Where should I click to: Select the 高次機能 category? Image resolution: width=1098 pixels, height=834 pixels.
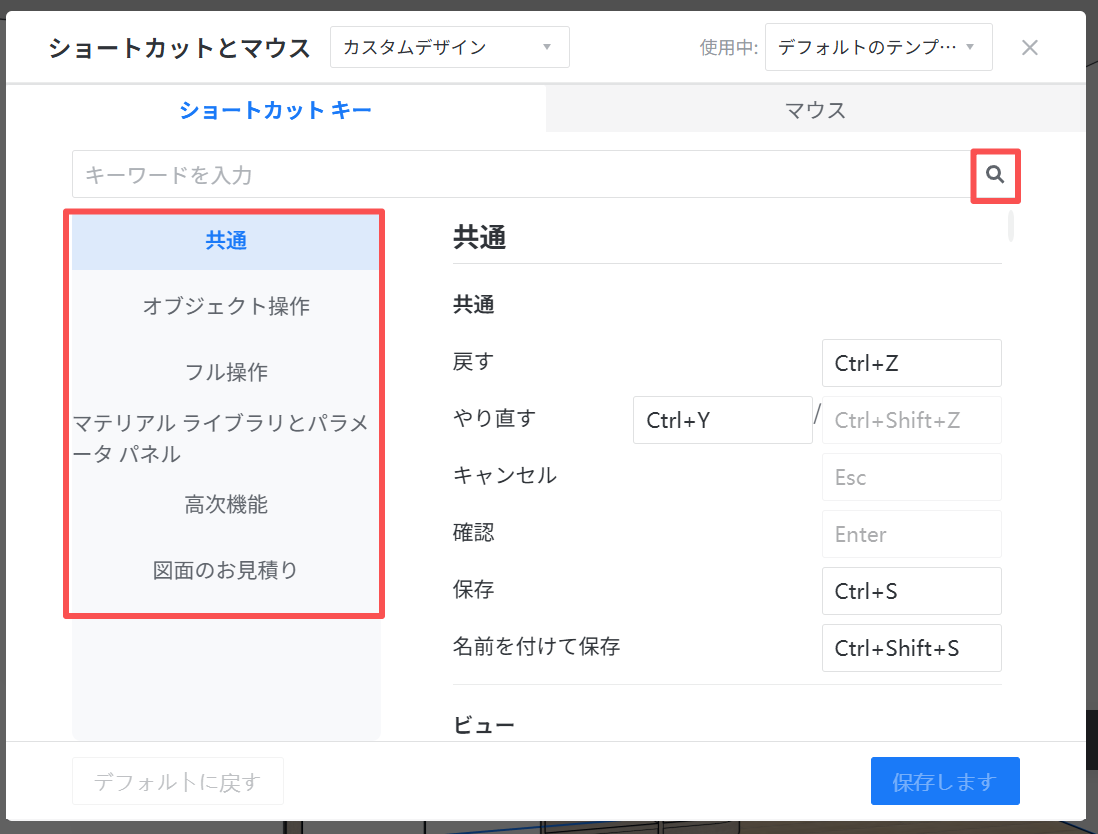225,504
